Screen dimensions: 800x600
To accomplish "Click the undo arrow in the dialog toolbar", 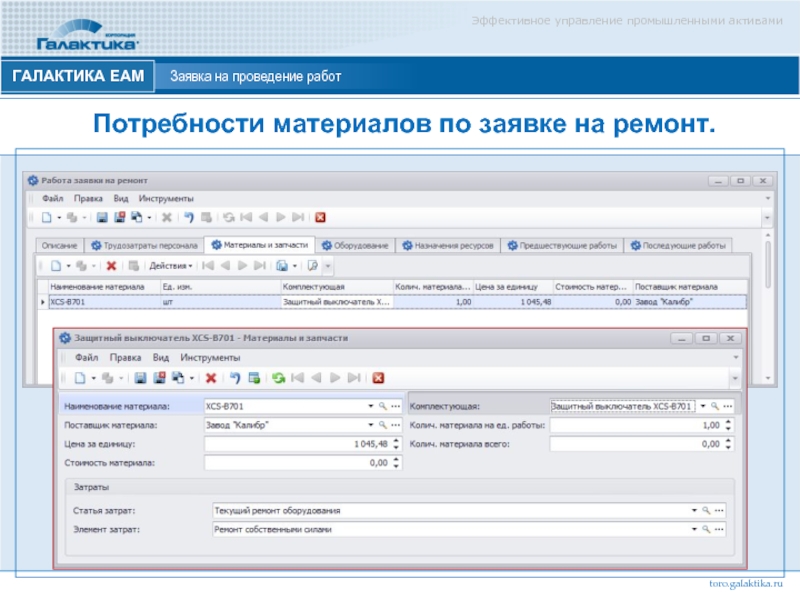I will [x=235, y=377].
